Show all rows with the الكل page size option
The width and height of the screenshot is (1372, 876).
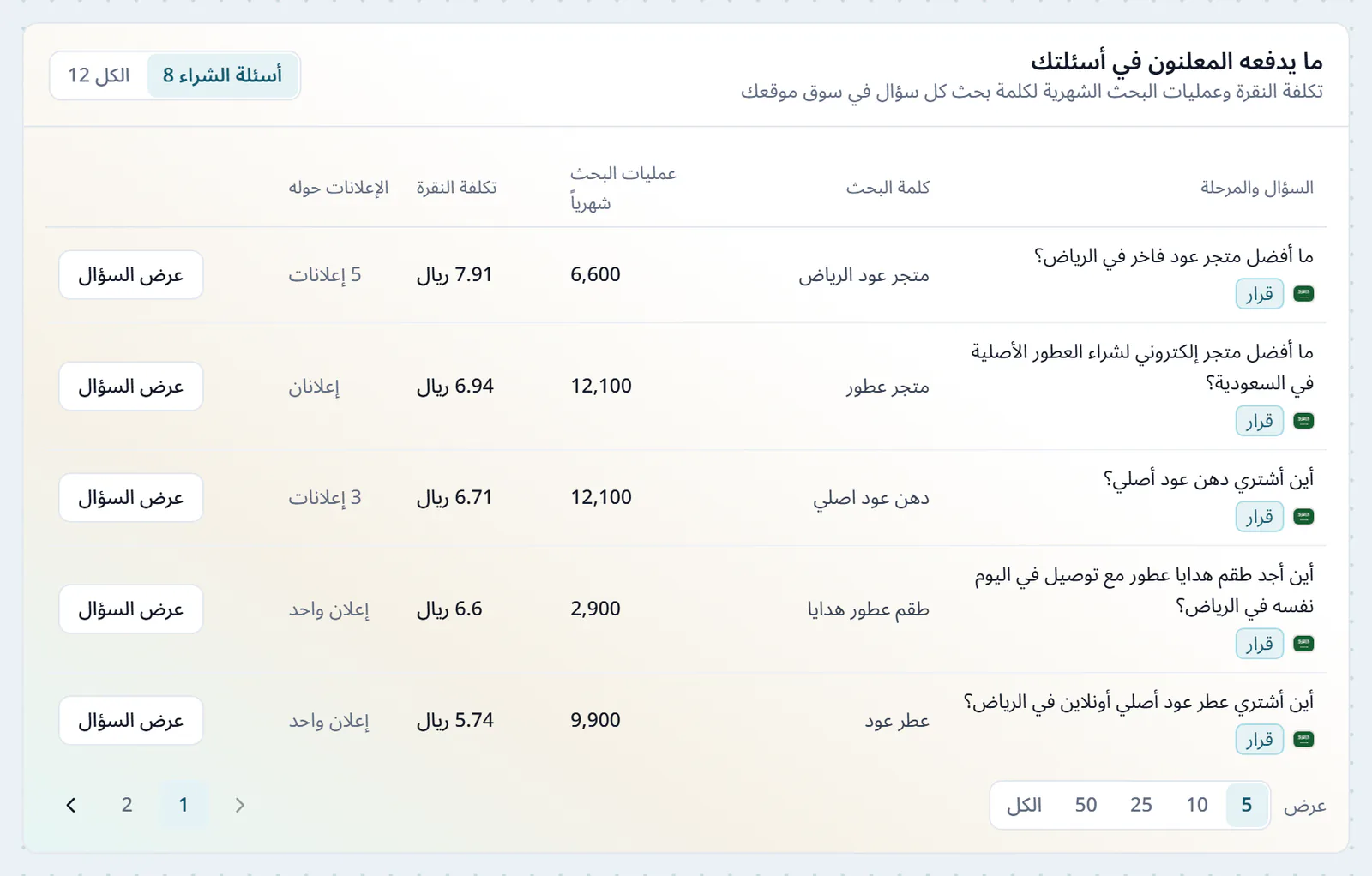pyautogui.click(x=1025, y=805)
